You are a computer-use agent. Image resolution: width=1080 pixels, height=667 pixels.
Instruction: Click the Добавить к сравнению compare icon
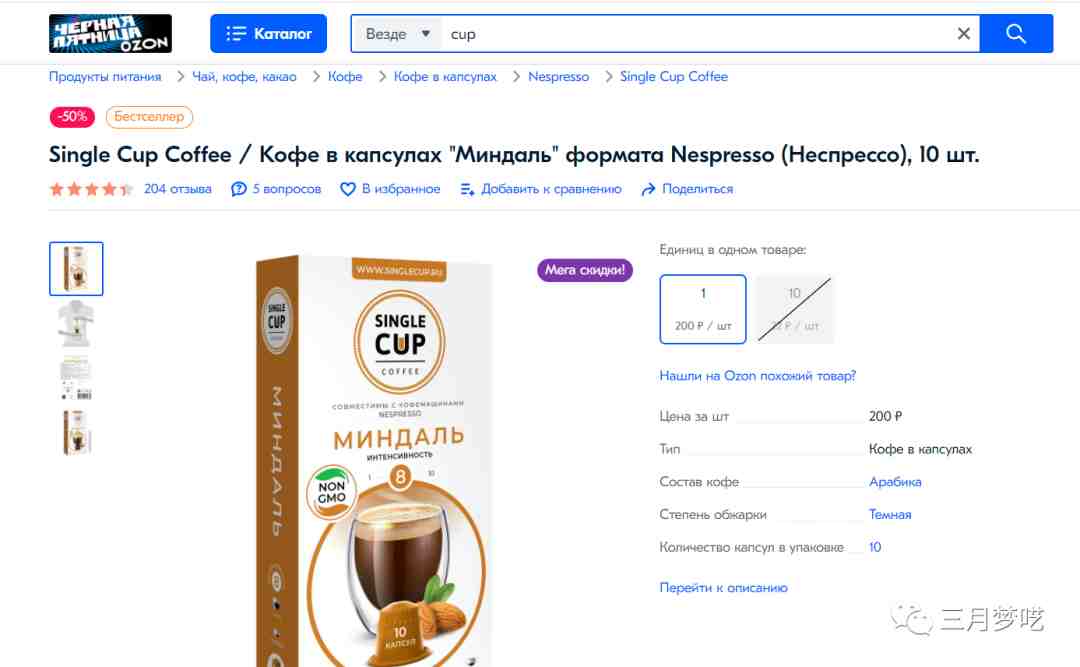pos(467,189)
